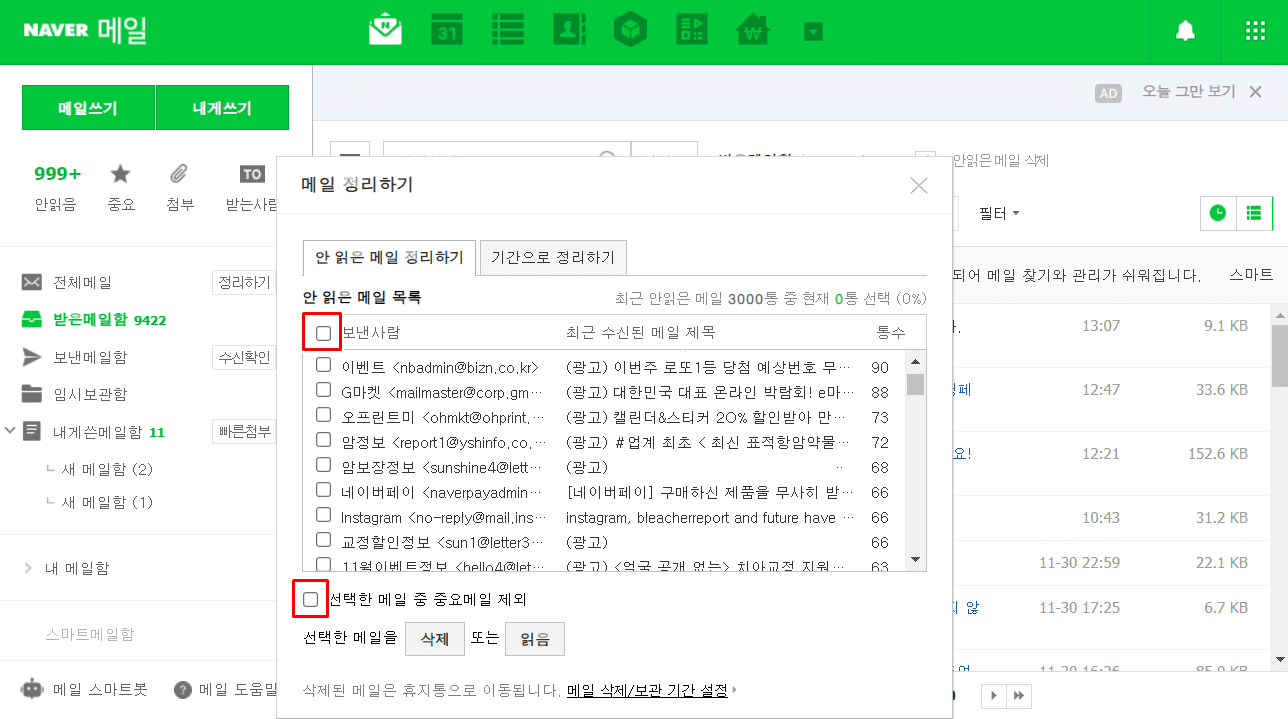Image resolution: width=1288 pixels, height=719 pixels.
Task: Open 스마트메일함 section
Action: click(89, 634)
